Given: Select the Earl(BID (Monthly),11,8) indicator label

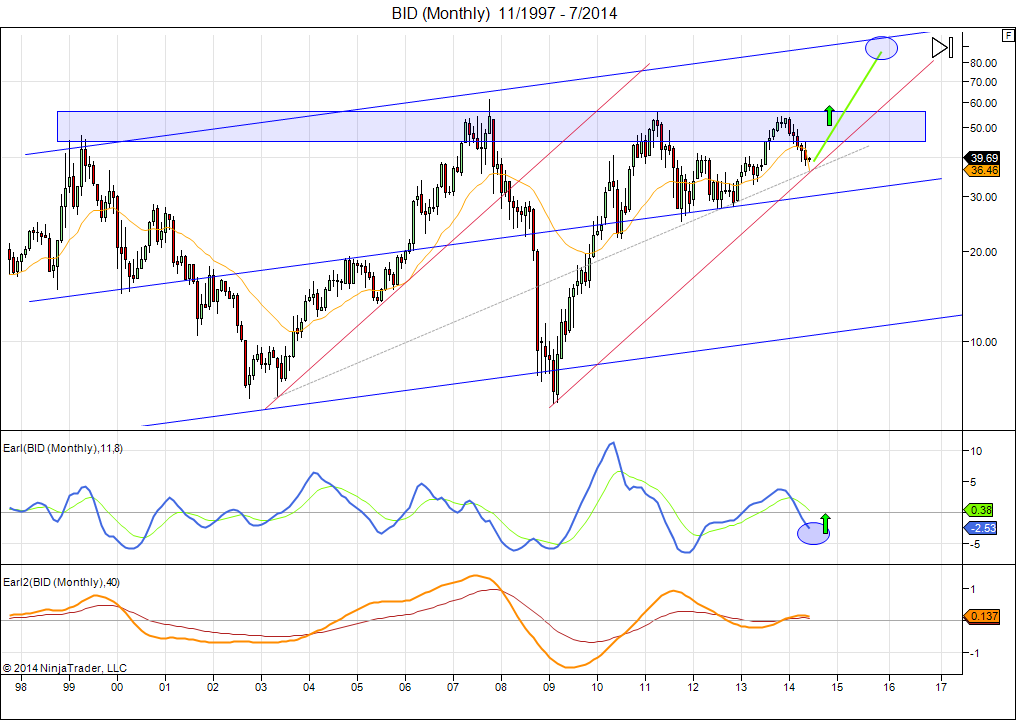Looking at the screenshot, I should (64, 448).
